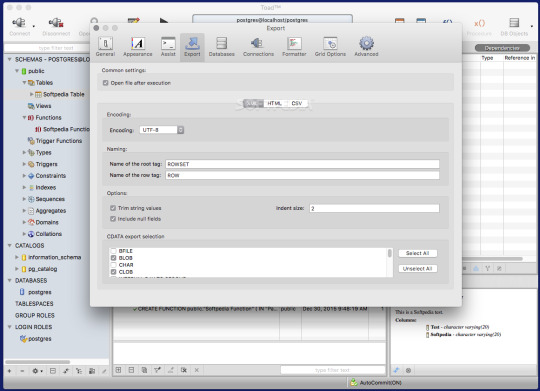Open the Formatter preferences pane

pos(294,47)
